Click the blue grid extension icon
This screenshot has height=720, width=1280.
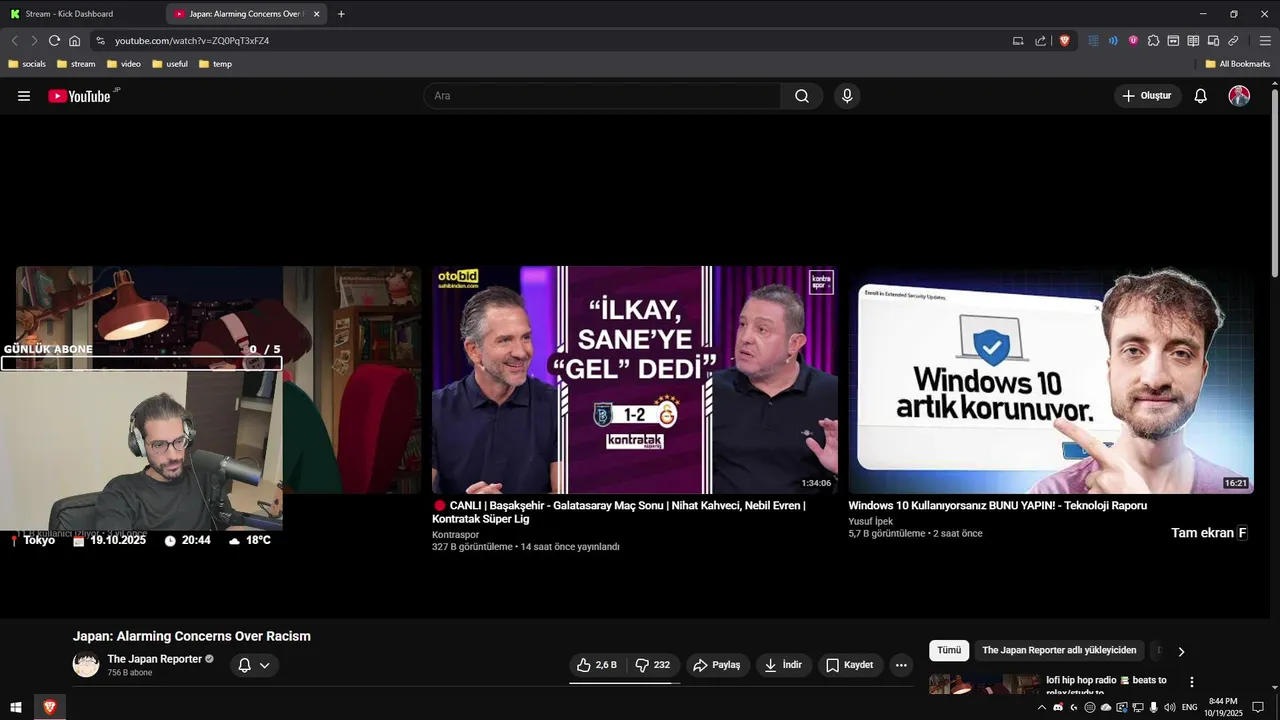1093,41
